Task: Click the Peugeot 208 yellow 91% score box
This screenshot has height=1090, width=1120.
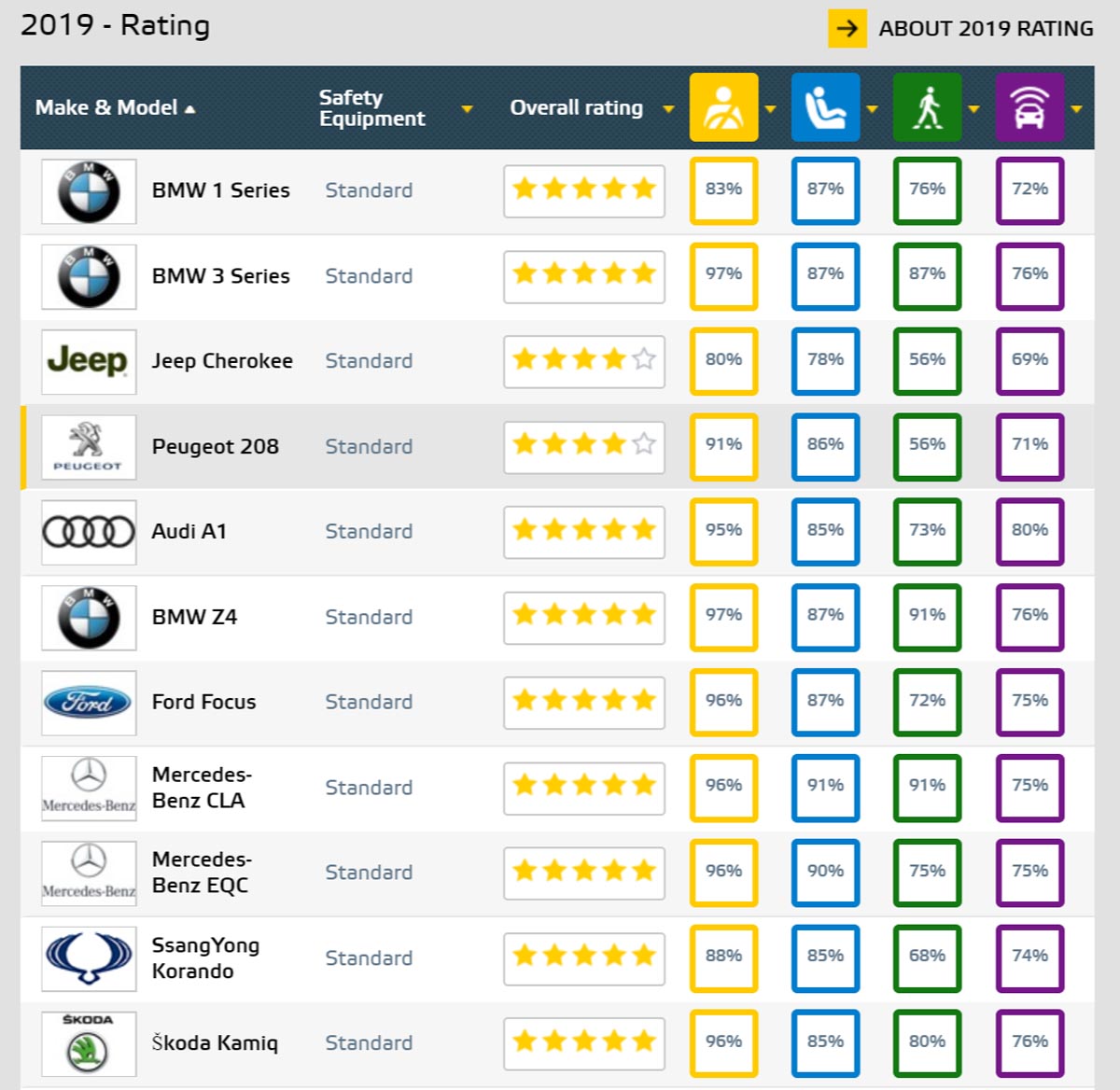Action: tap(723, 446)
